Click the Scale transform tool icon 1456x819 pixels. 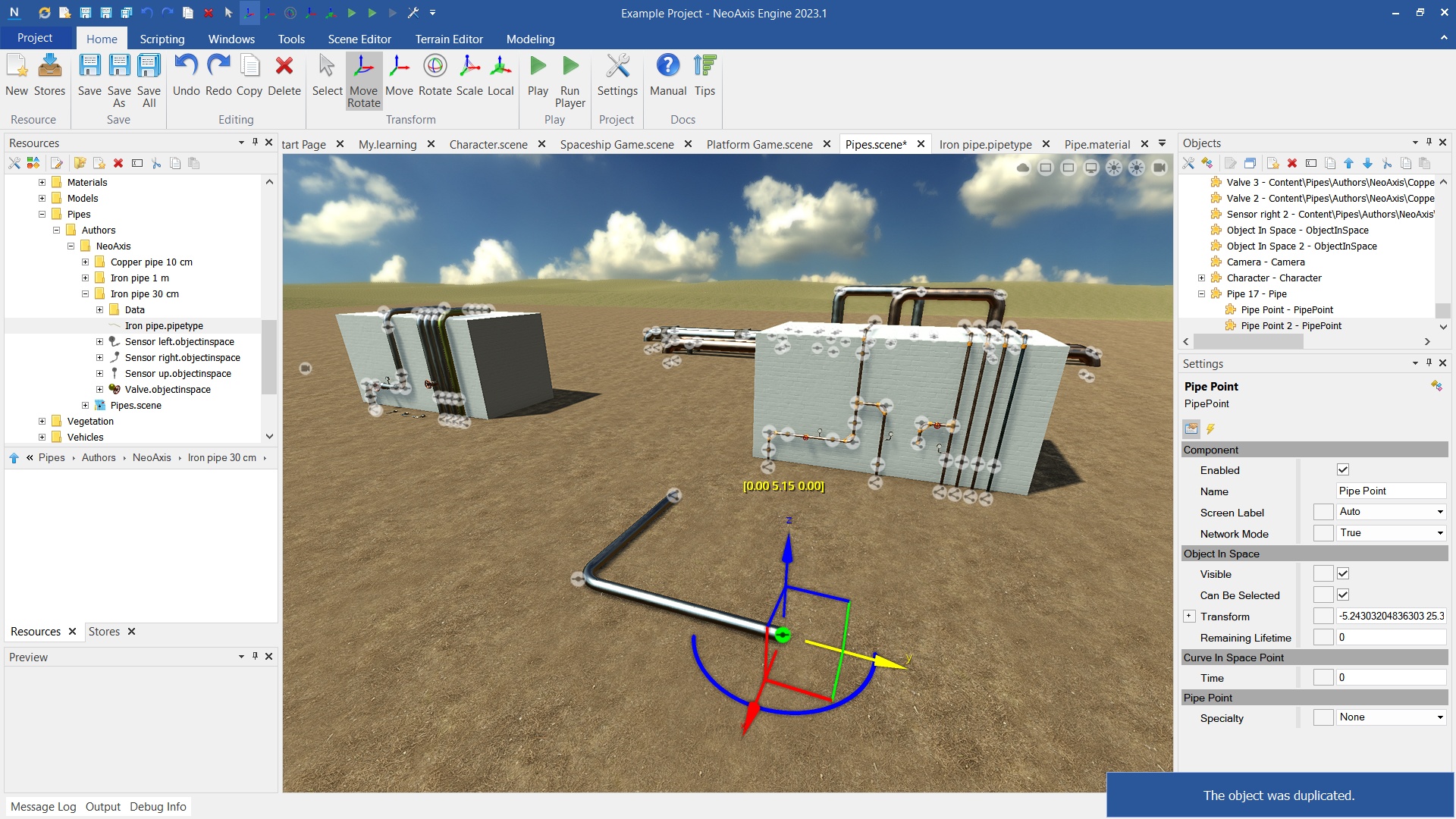click(469, 67)
